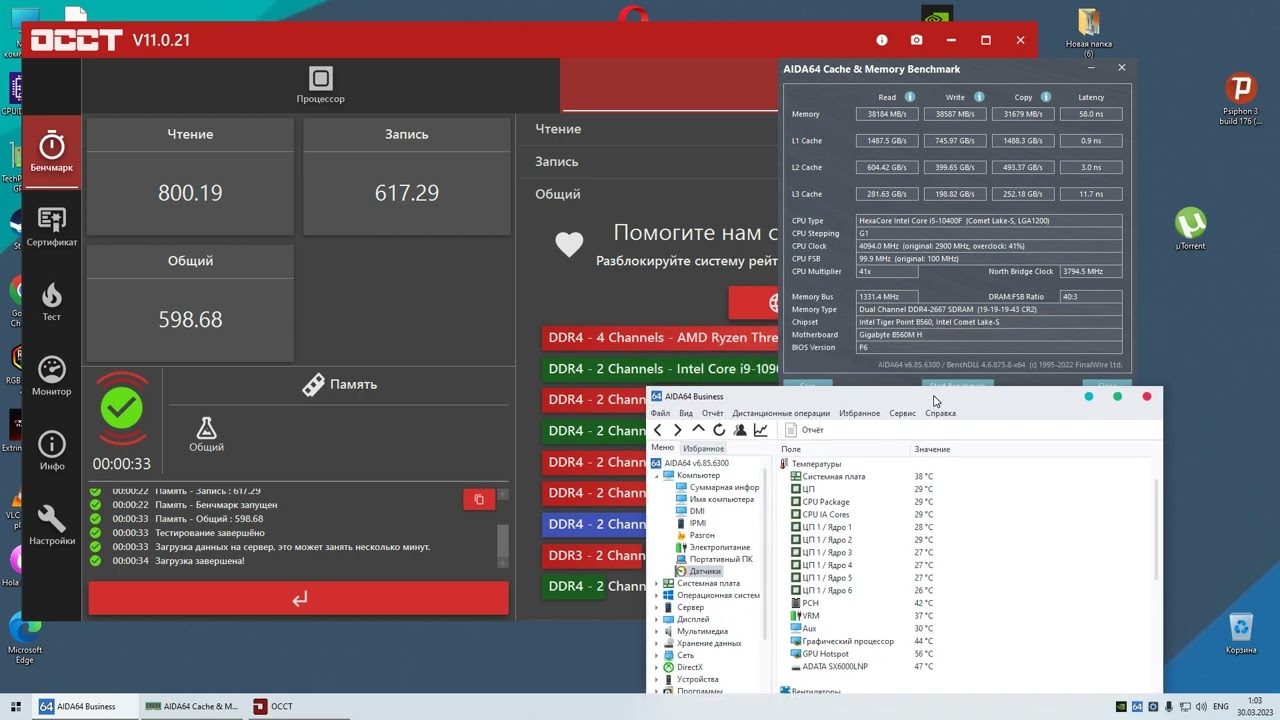Select Разгон in AIDA64 tree
1280x720 pixels.
(694, 535)
